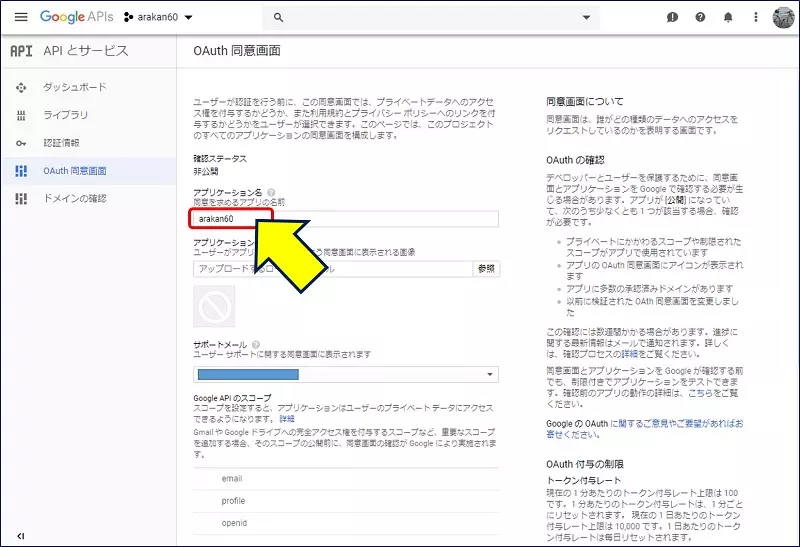
Task: Select the email scope row
Action: pos(346,479)
